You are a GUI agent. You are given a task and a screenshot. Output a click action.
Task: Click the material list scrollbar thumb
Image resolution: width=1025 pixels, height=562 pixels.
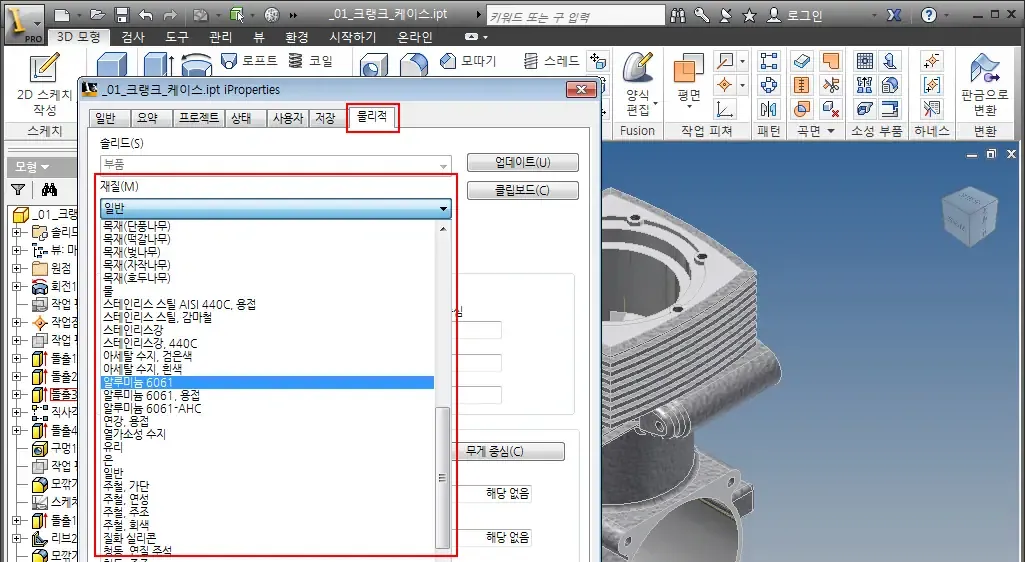[443, 478]
